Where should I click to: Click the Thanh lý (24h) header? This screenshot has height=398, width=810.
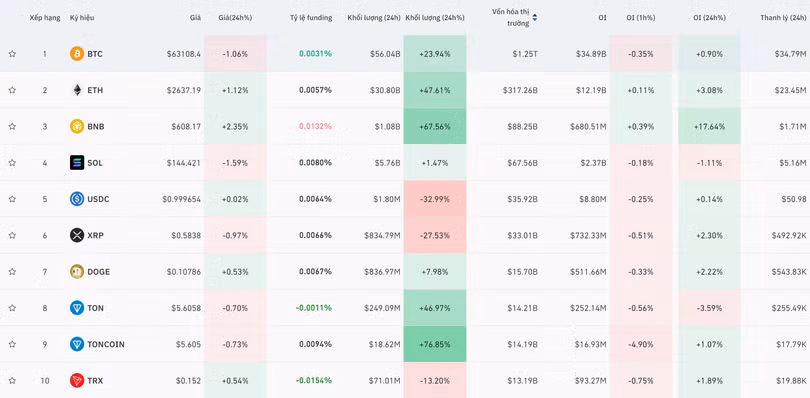click(783, 18)
